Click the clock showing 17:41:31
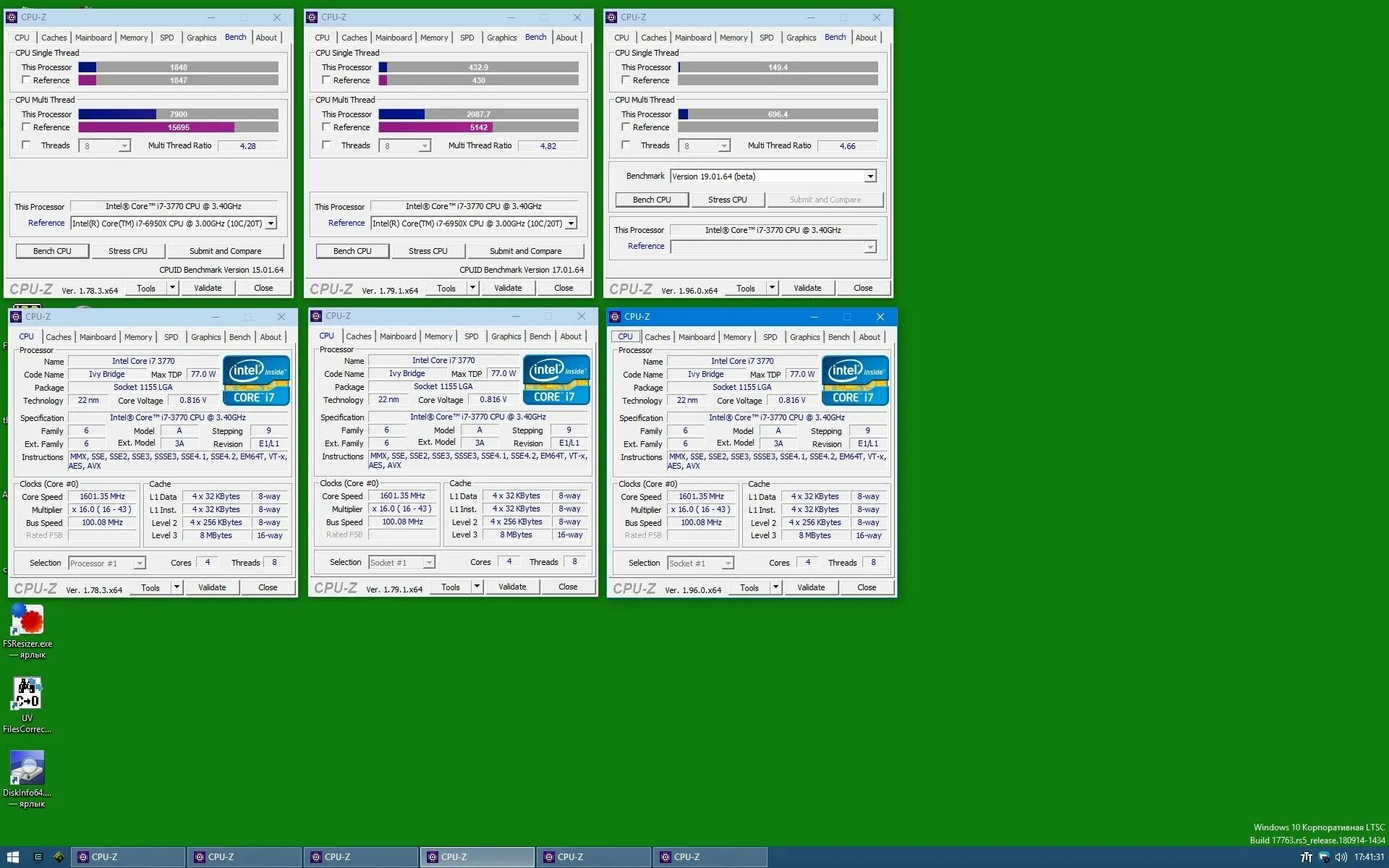The image size is (1389, 868). [x=1369, y=857]
